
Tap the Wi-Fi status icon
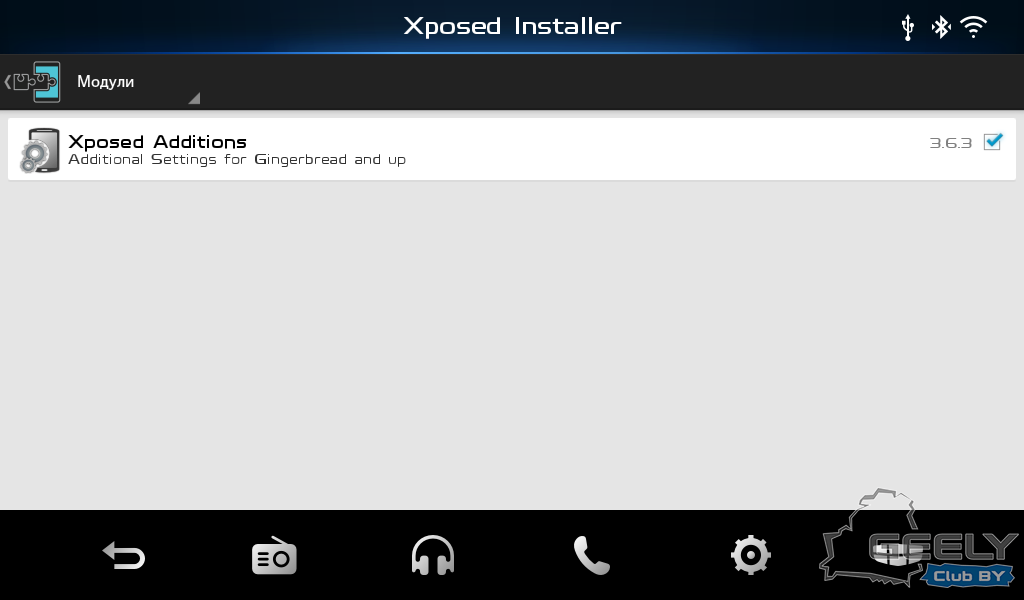click(x=973, y=27)
